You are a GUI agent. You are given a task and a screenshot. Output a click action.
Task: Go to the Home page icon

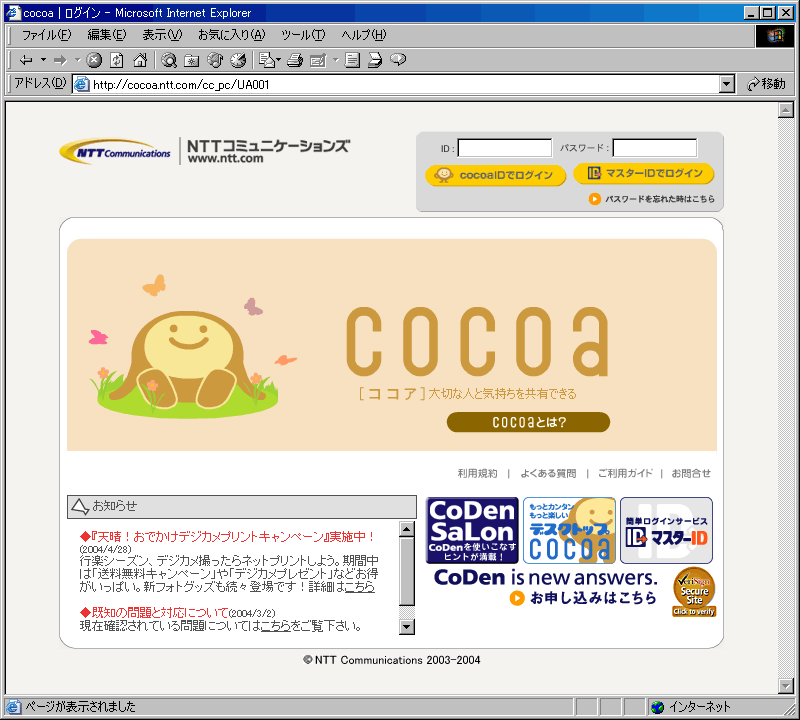click(x=140, y=60)
